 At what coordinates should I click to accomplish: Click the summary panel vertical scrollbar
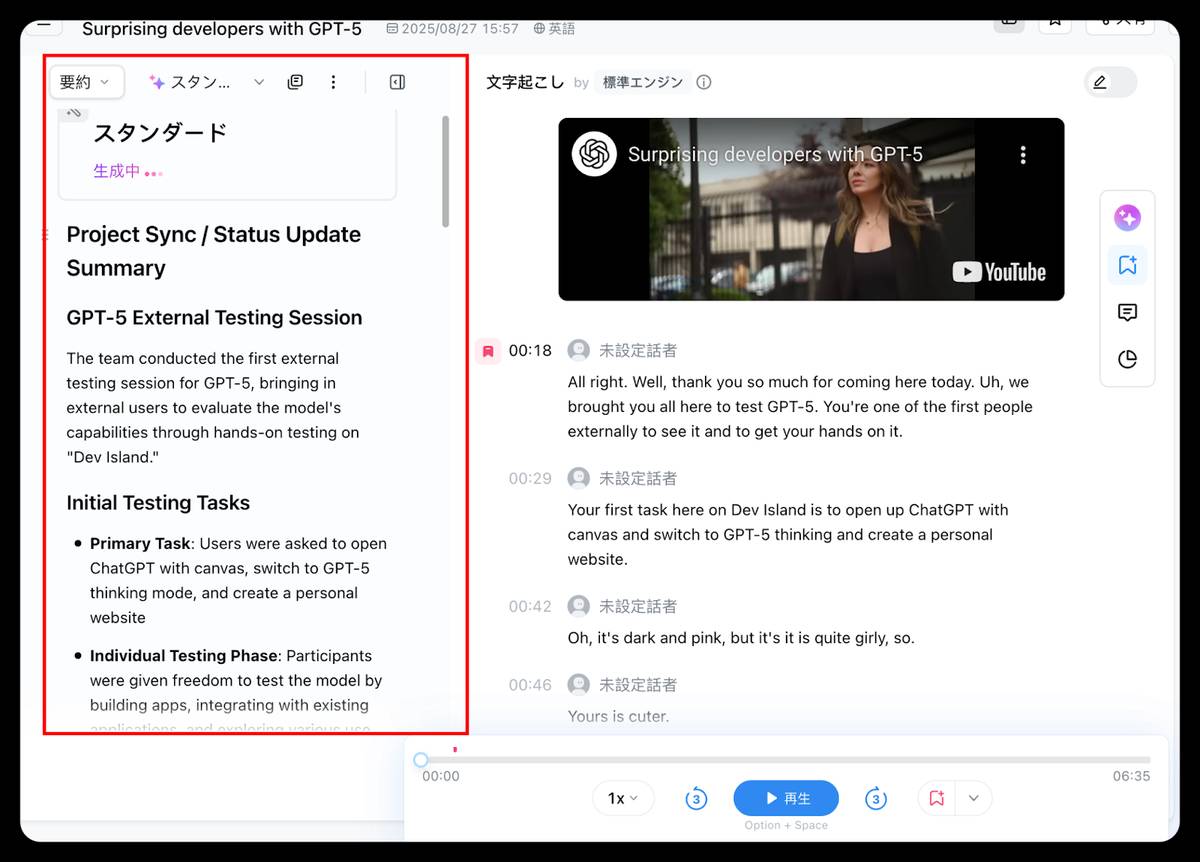click(x=445, y=171)
